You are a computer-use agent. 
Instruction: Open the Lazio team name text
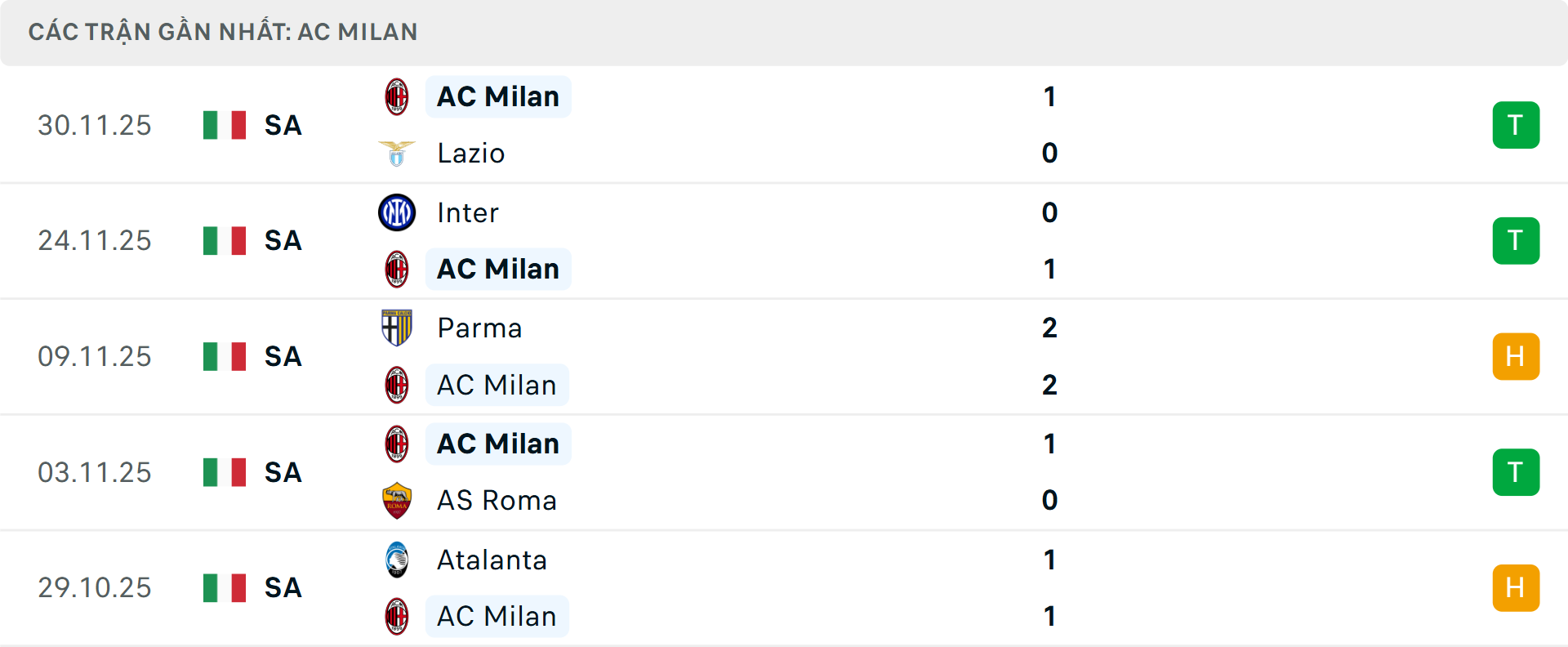(469, 153)
